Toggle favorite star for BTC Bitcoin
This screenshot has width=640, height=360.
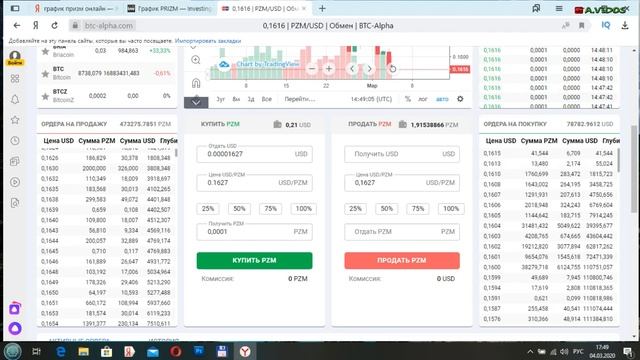(x=46, y=74)
